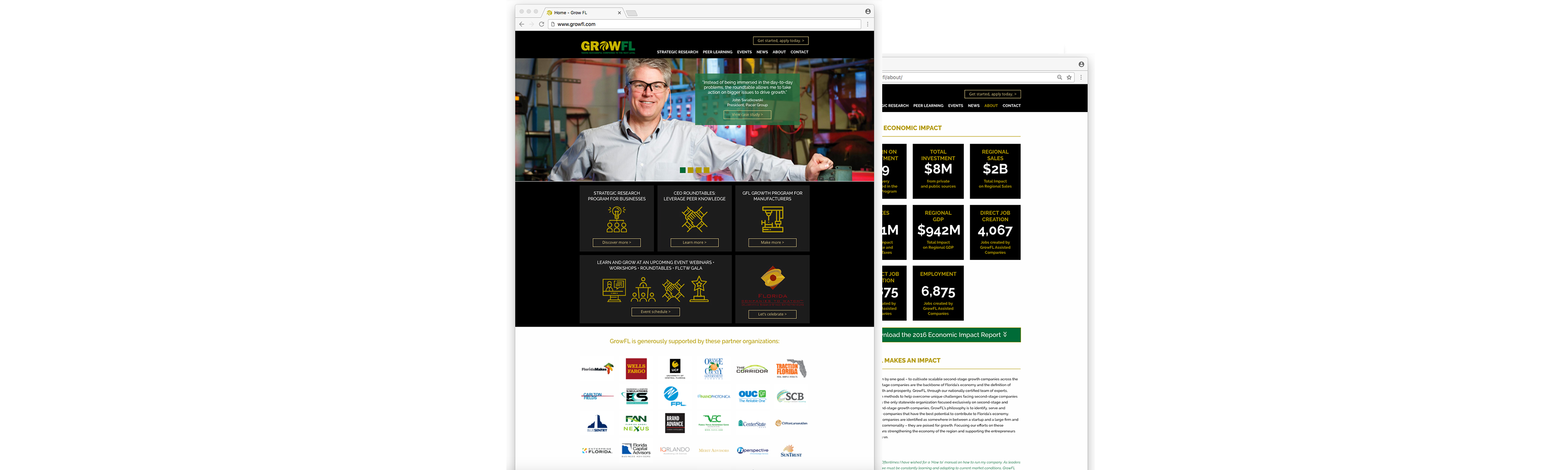Open Strategic Research menu on home page
Viewport: 1568px width, 470px height.
(677, 52)
